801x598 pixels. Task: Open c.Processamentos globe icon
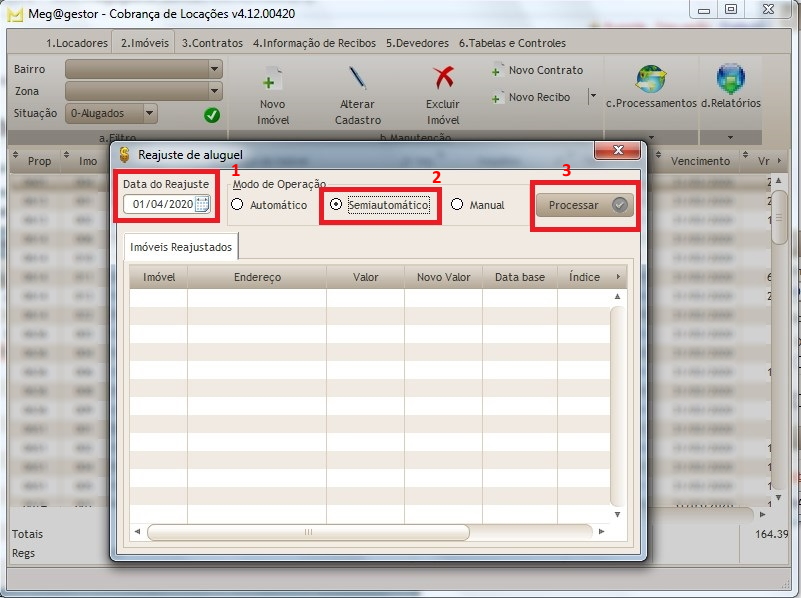point(650,80)
